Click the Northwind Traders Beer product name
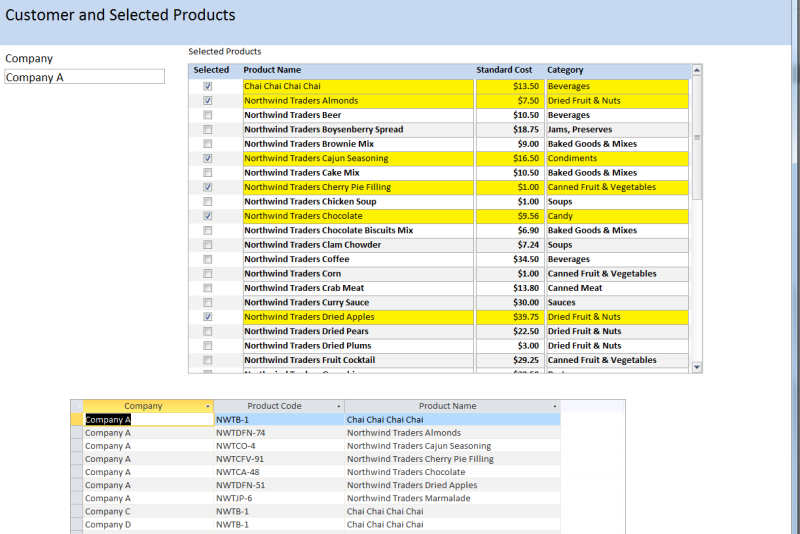Screen dimensions: 800x534 pyautogui.click(x=358, y=115)
